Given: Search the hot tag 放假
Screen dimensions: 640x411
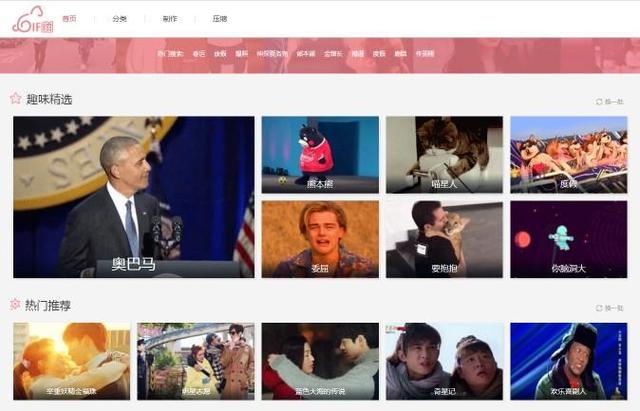Looking at the screenshot, I should tap(220, 53).
